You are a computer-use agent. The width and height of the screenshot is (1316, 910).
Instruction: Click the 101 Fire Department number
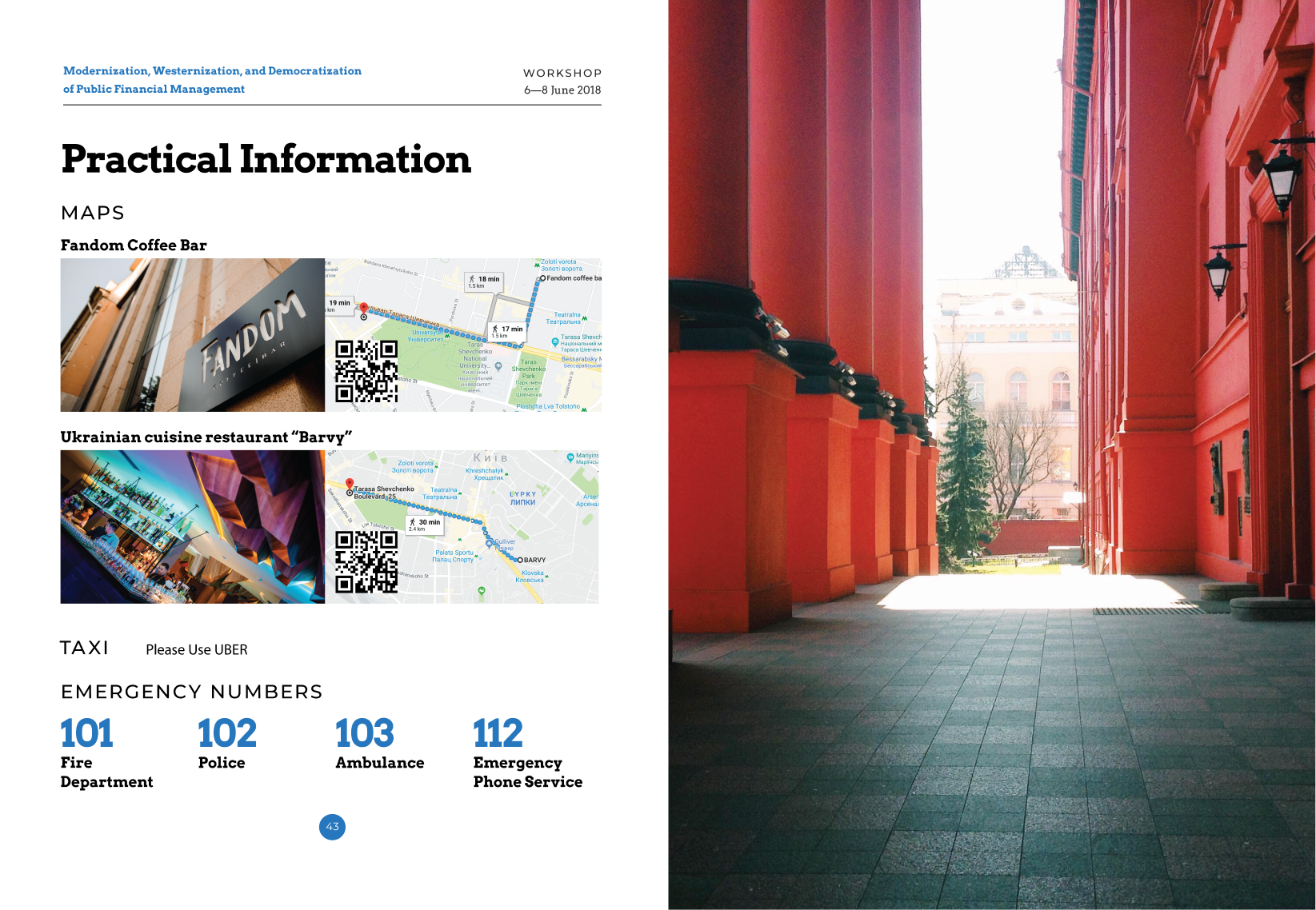tap(87, 733)
